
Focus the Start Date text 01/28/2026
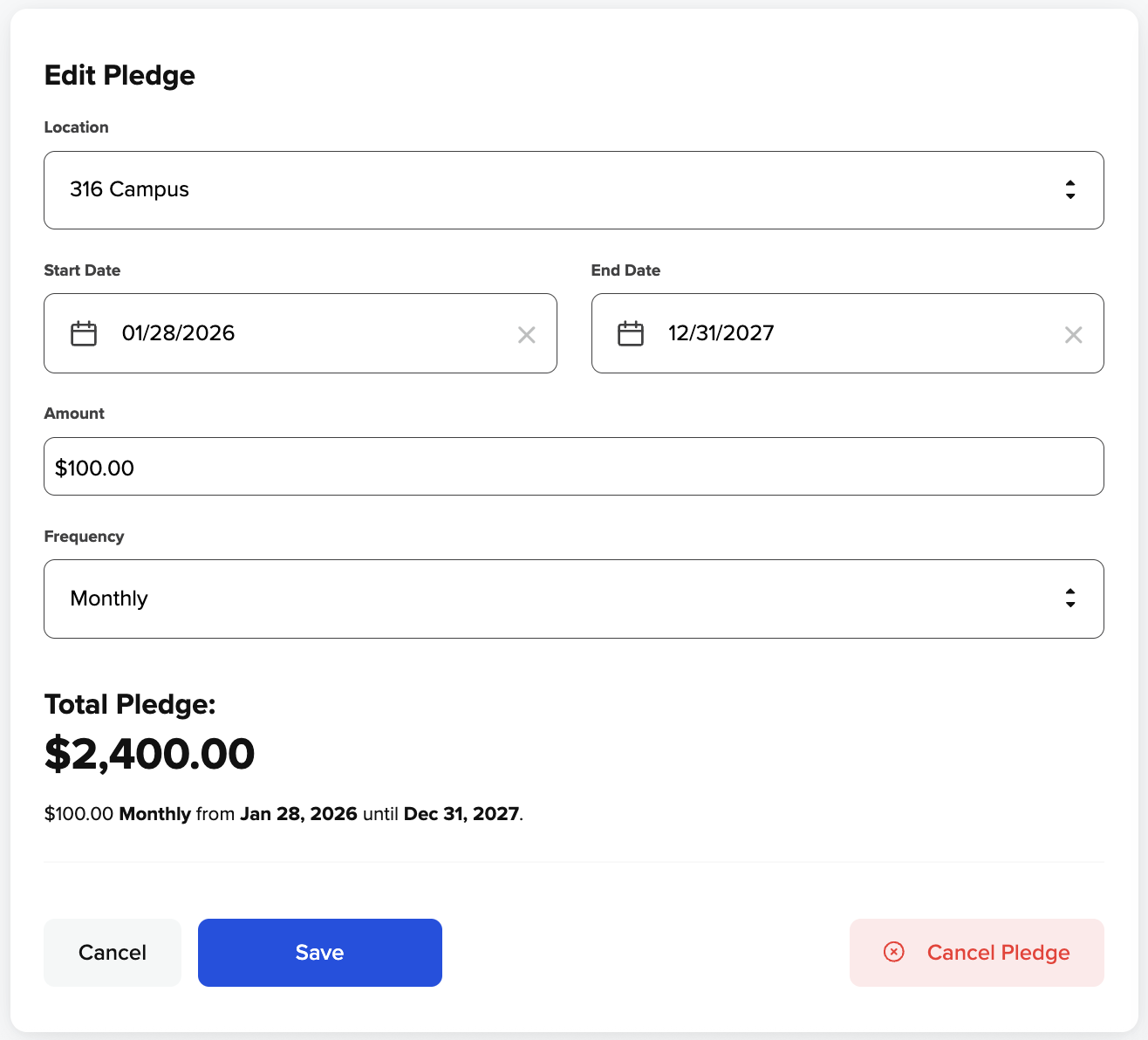179,333
